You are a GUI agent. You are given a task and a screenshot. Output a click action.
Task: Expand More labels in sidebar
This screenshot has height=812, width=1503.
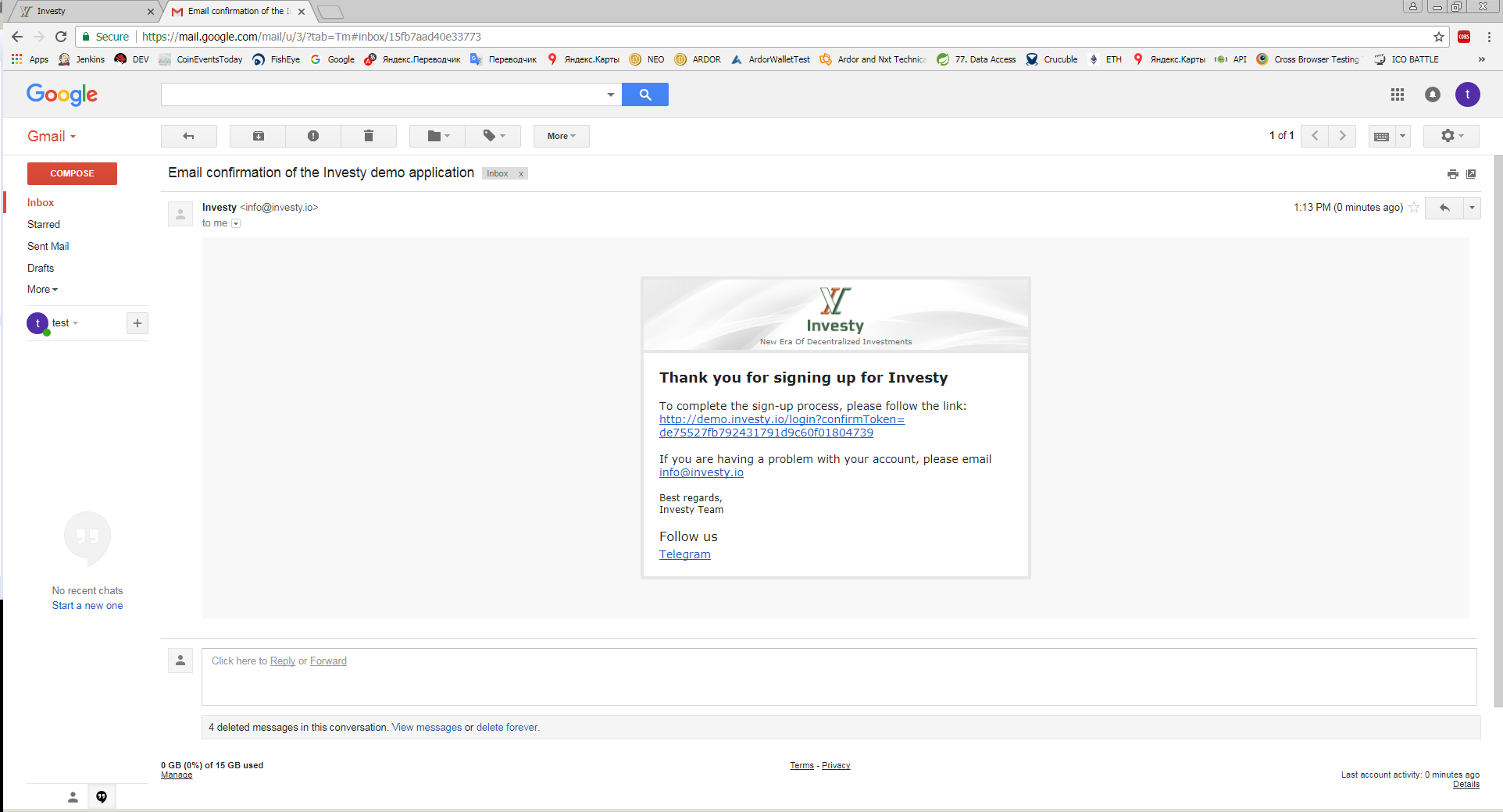[42, 289]
